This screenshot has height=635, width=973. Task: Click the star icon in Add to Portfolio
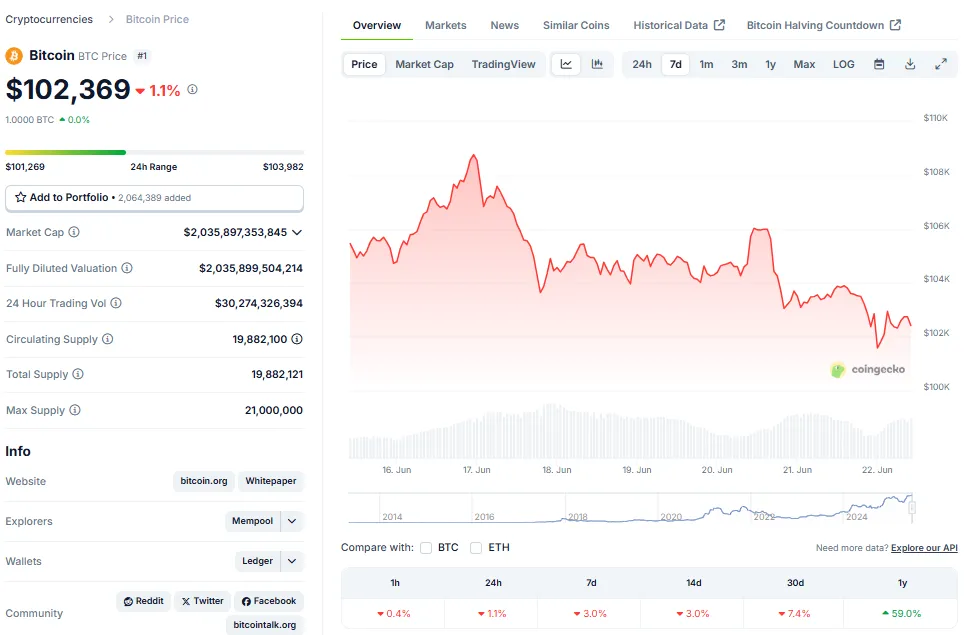(20, 197)
